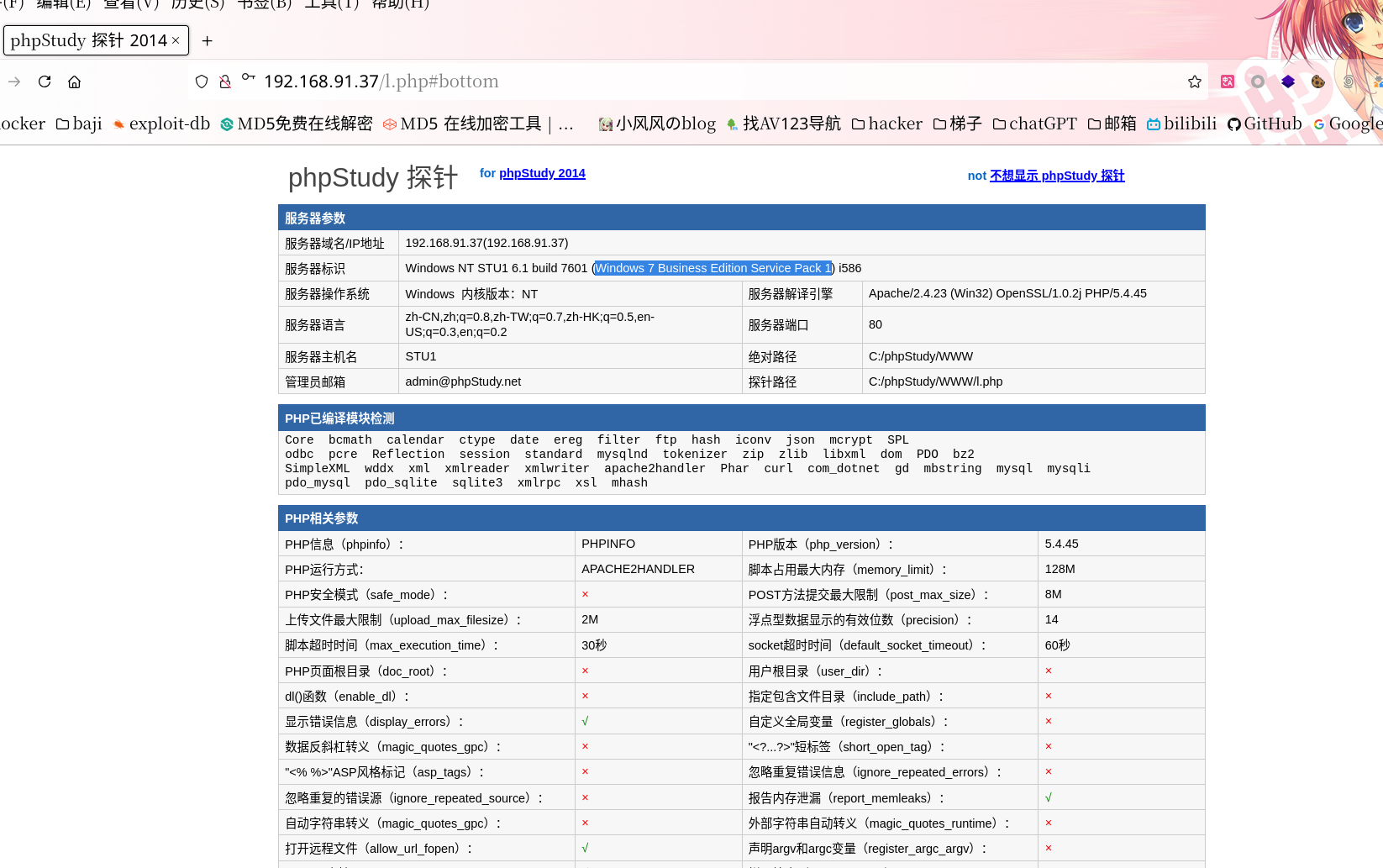
Task: Open the gray ring extension icon
Action: coord(1258,82)
